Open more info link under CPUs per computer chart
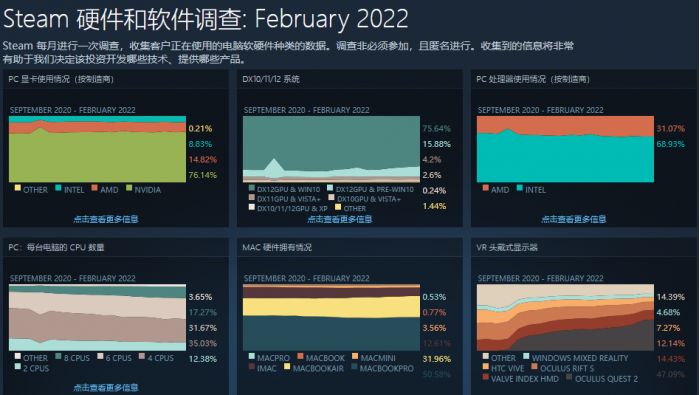 click(x=106, y=387)
